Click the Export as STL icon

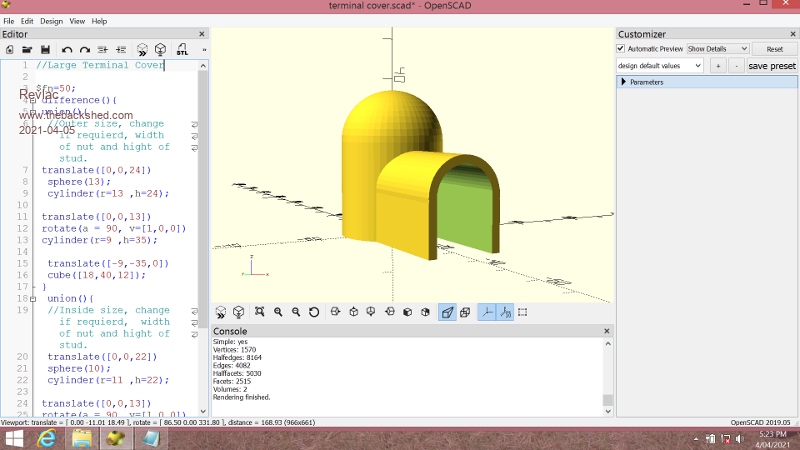click(182, 49)
